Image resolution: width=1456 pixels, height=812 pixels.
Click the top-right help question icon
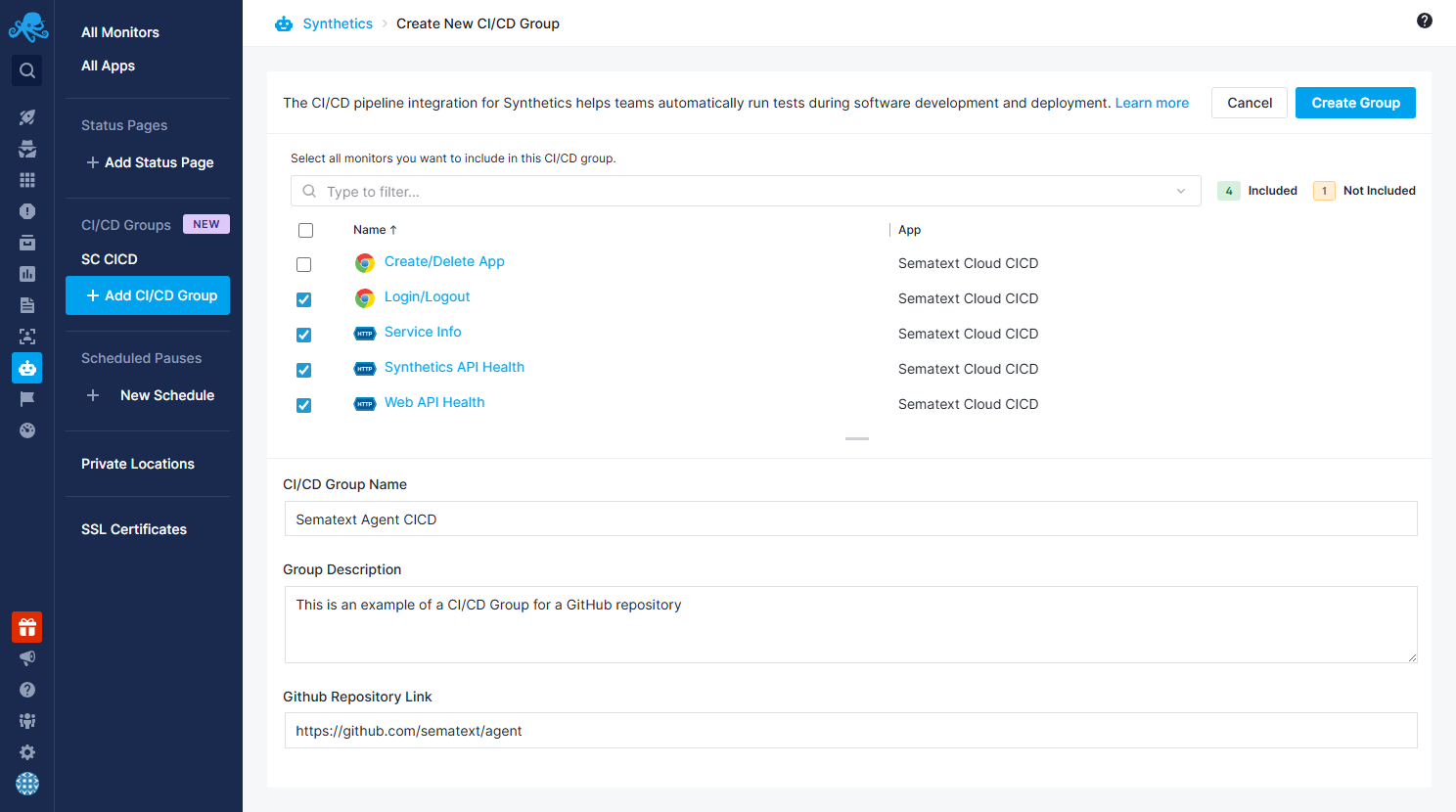click(1425, 21)
